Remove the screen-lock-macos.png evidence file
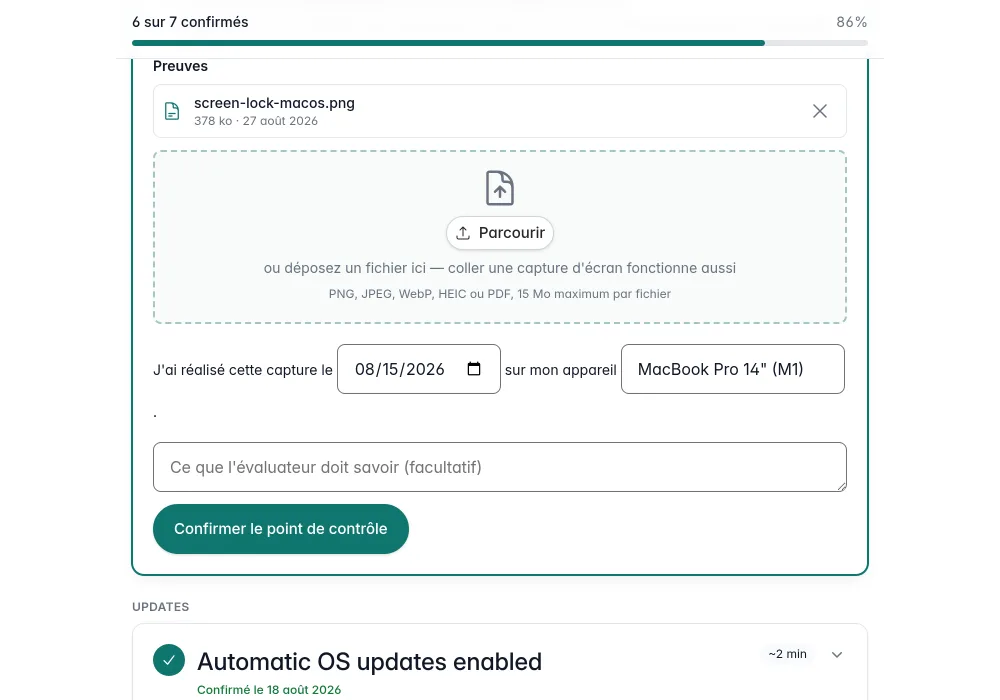Viewport: 1000px width, 700px height. [820, 111]
